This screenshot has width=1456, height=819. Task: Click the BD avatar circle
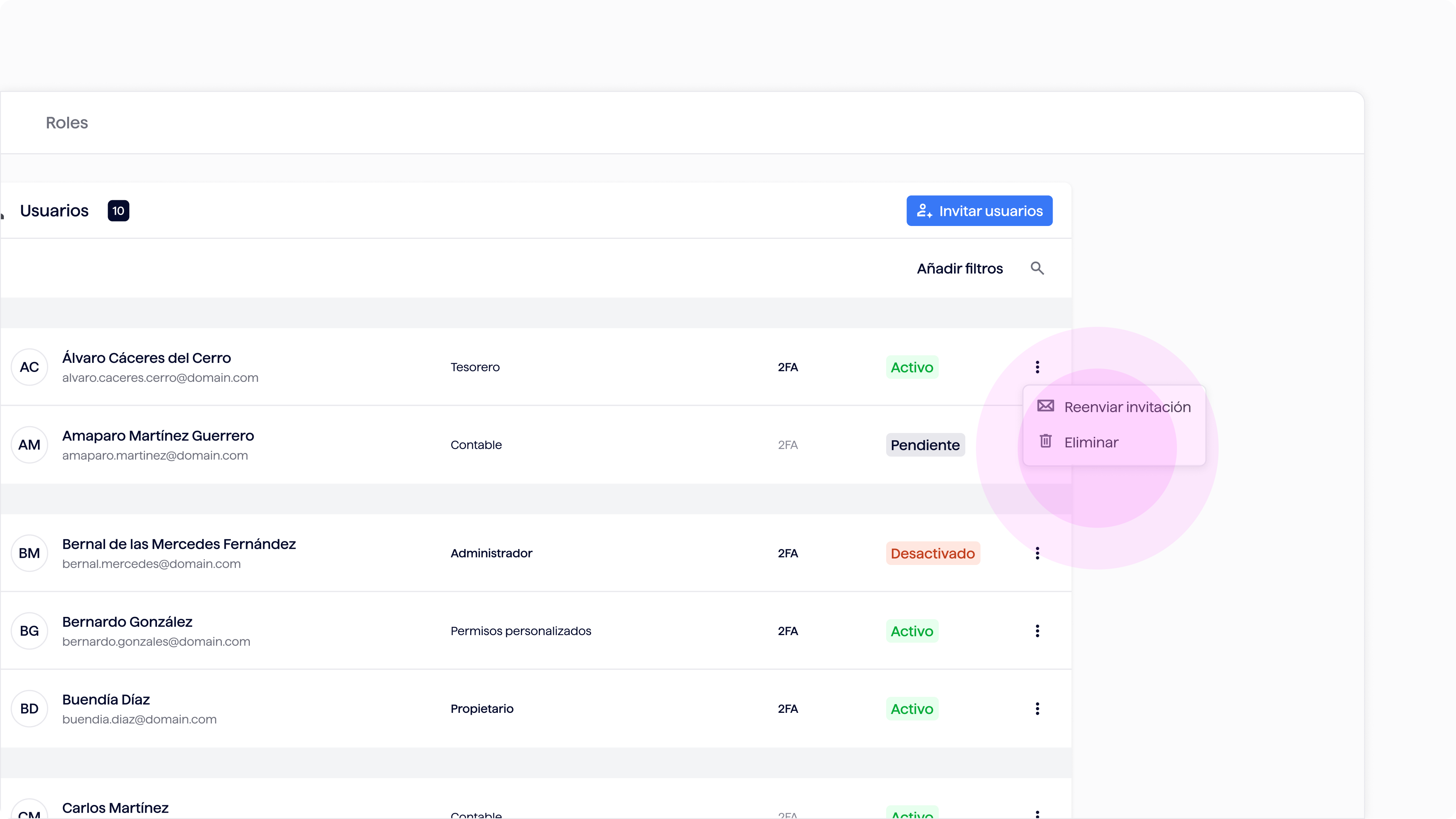[30, 709]
